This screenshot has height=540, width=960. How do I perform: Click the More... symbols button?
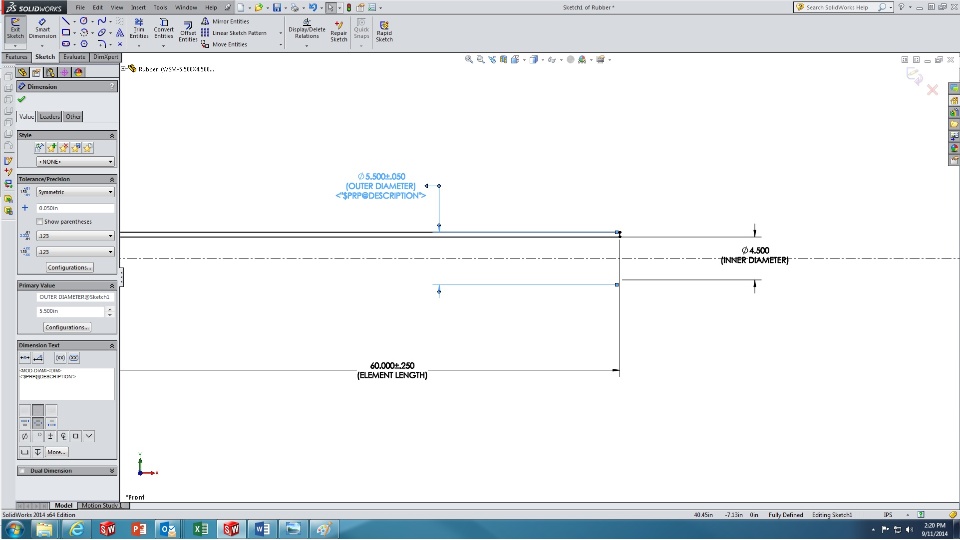coord(56,452)
